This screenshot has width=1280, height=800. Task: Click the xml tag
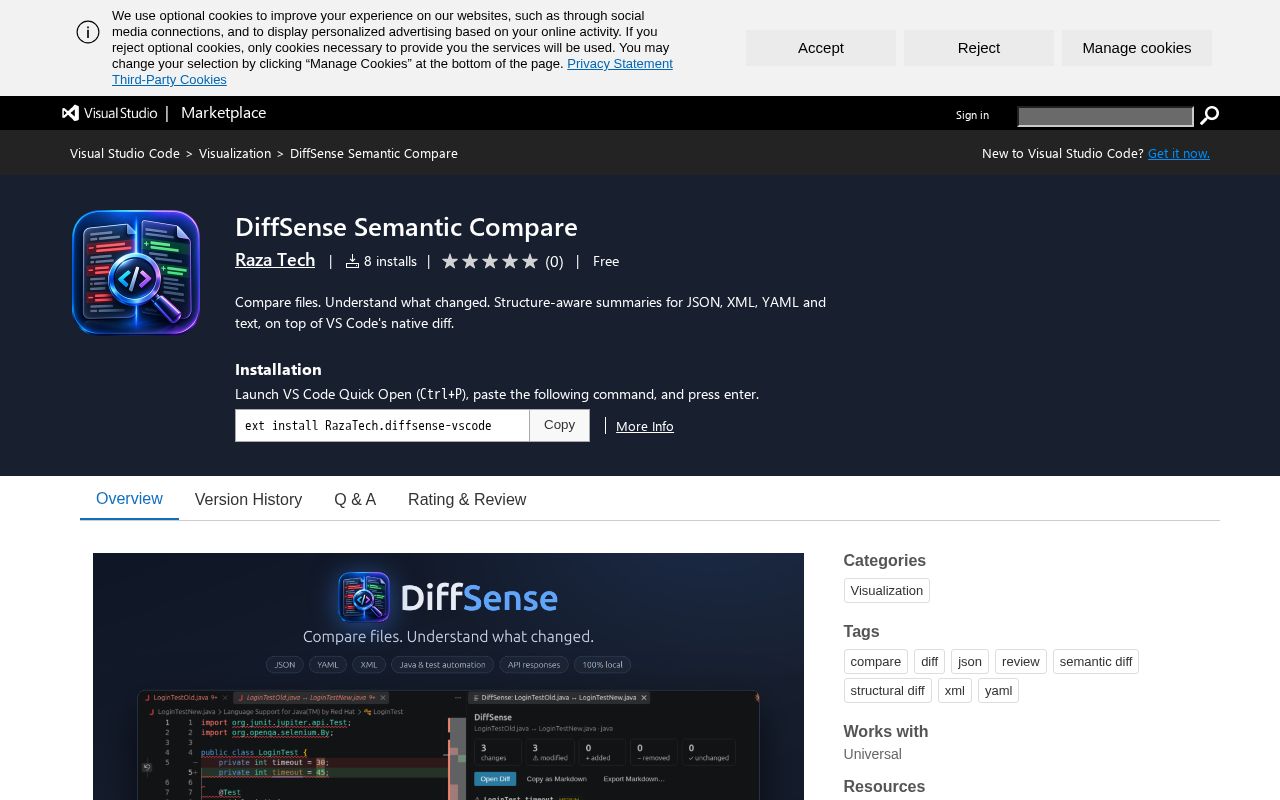[x=955, y=691]
